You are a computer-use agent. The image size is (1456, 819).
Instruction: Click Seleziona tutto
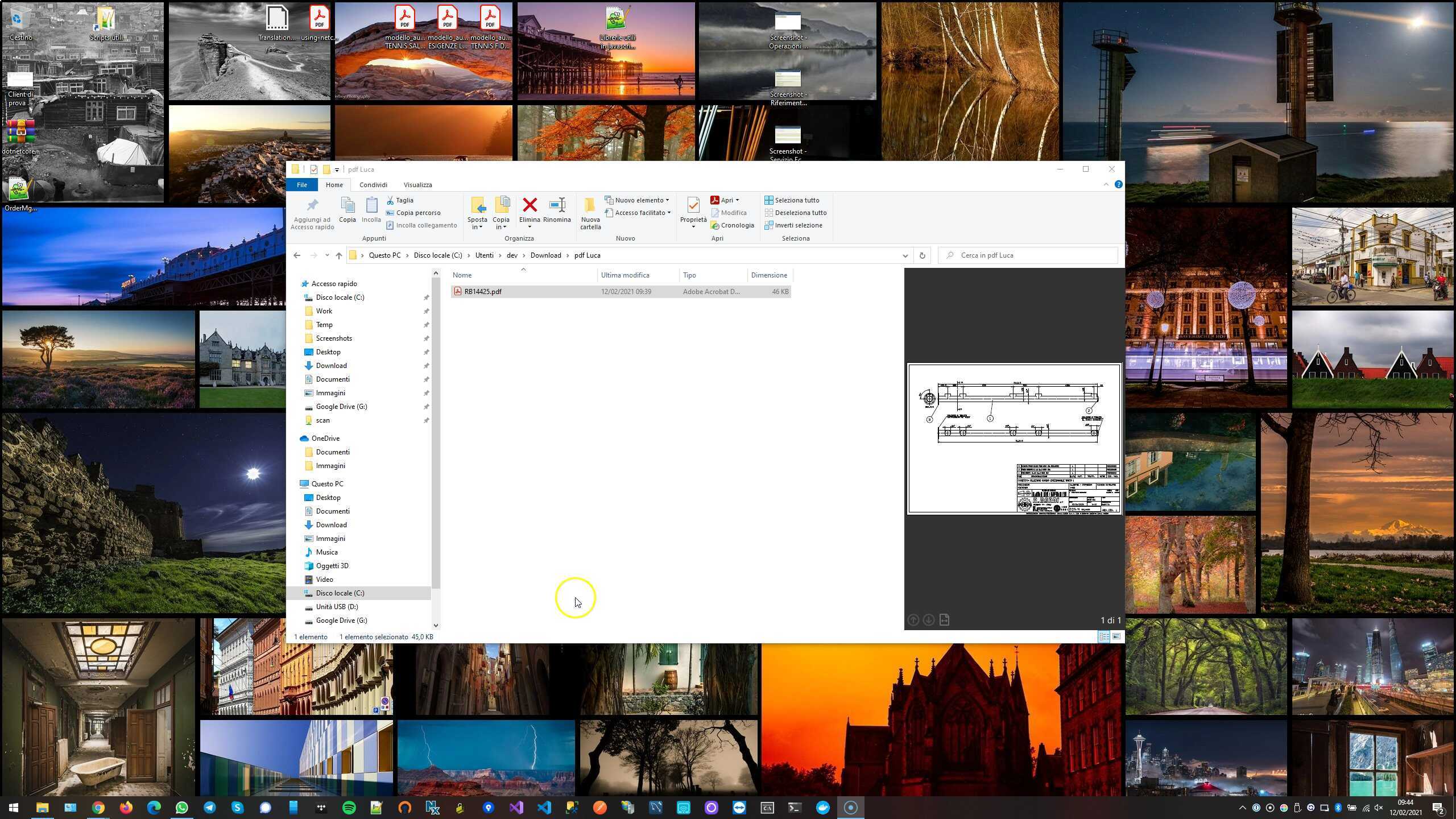[792, 200]
